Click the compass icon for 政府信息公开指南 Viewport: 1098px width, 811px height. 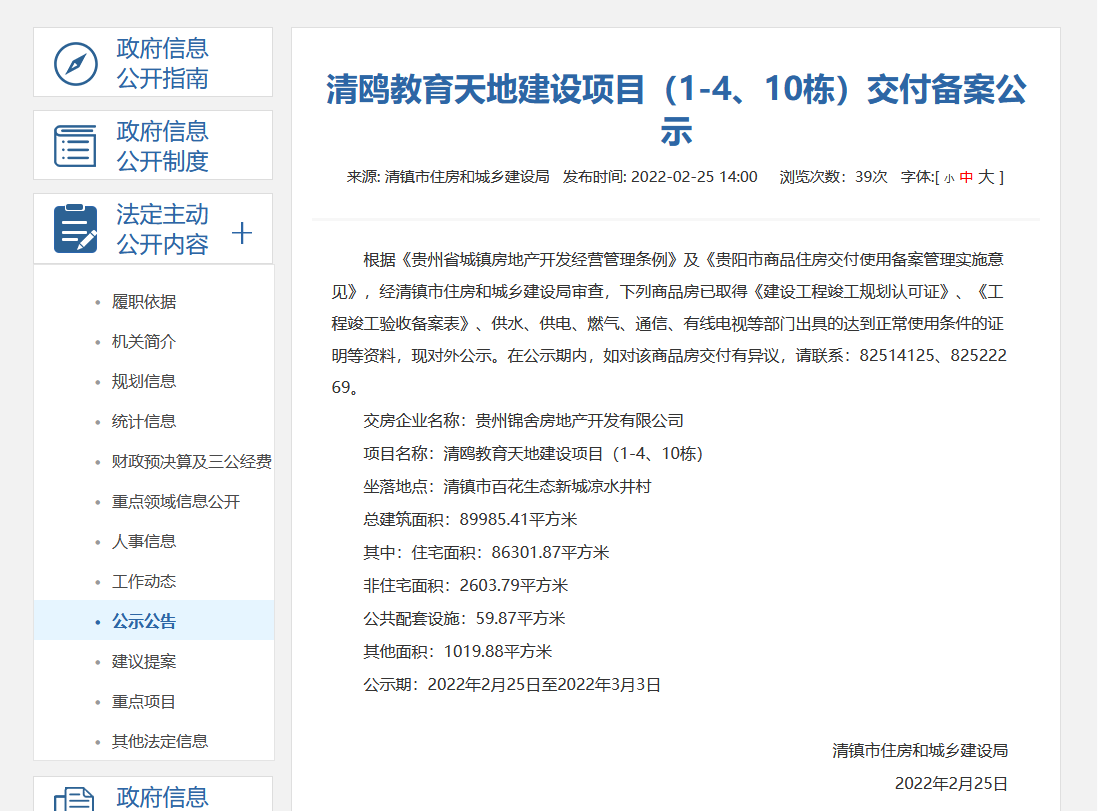coord(75,64)
